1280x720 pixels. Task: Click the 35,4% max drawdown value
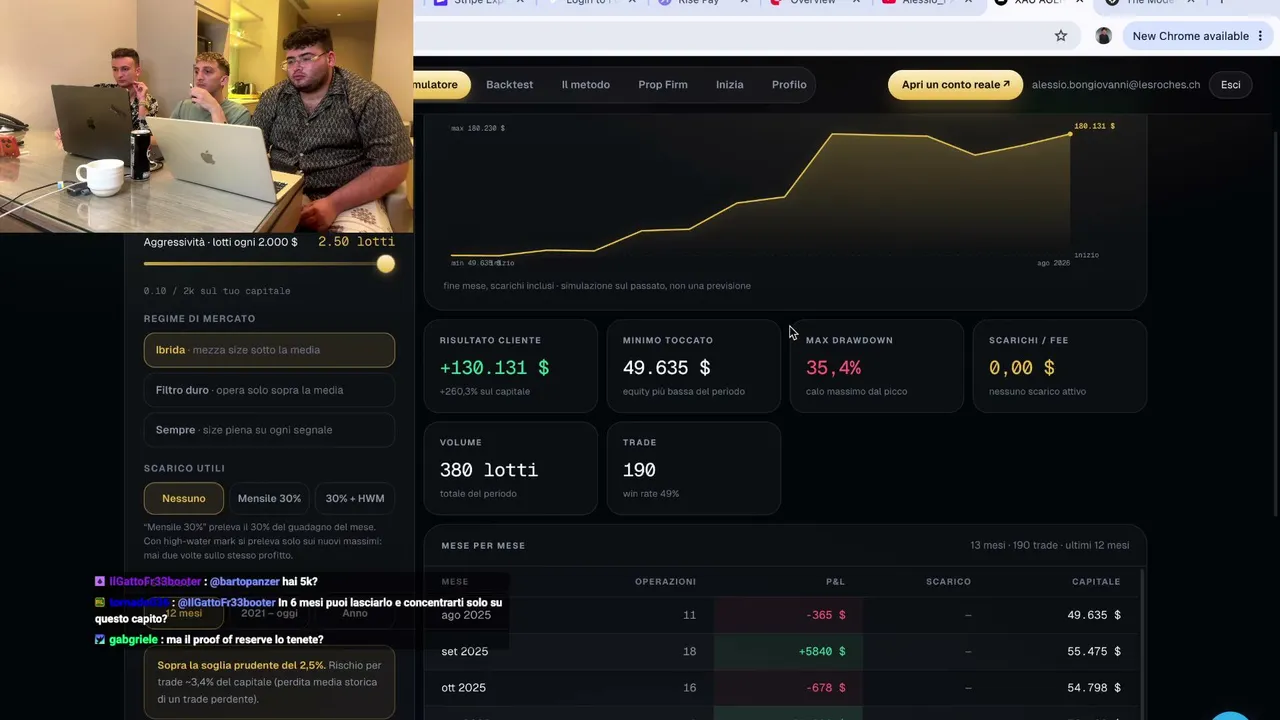[833, 368]
